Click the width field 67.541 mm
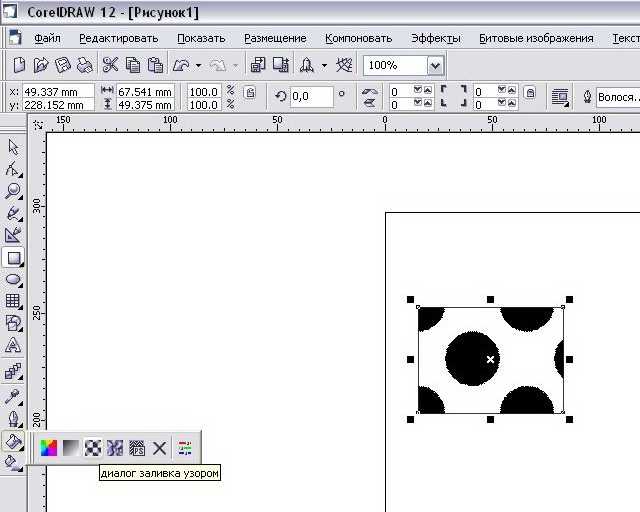Image resolution: width=640 pixels, height=512 pixels. click(145, 92)
